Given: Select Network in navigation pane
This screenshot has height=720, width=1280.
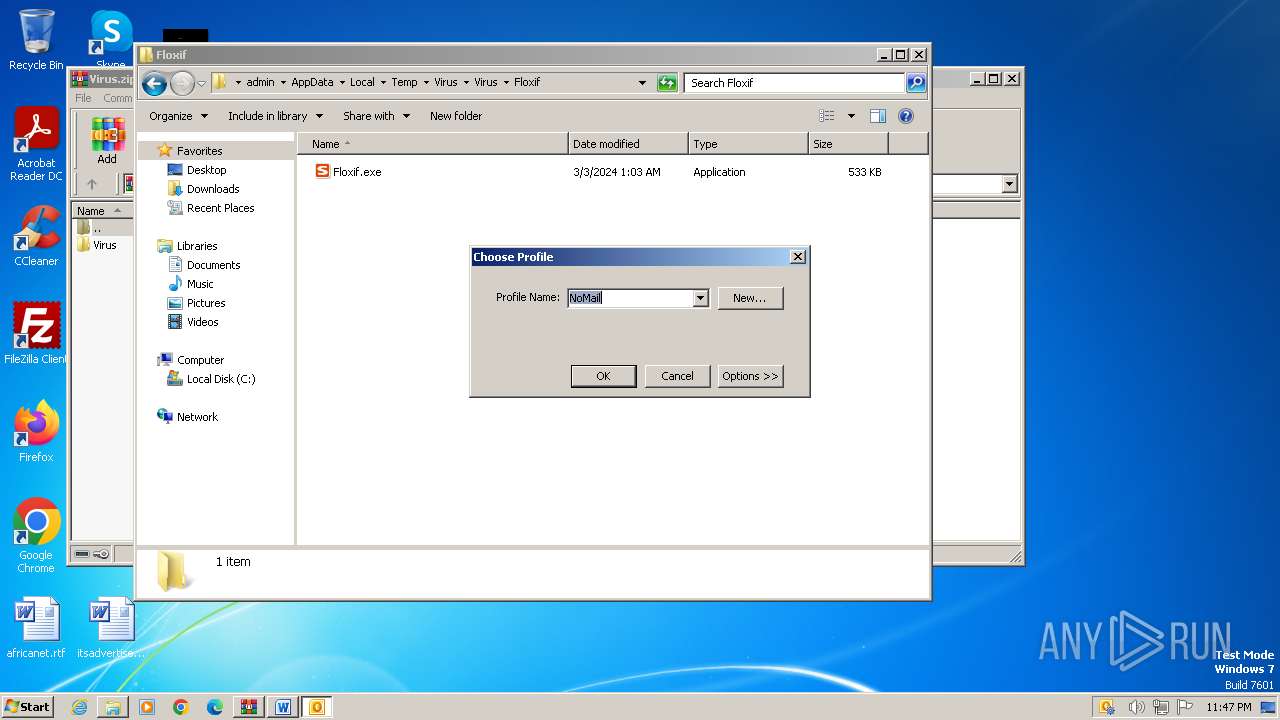Looking at the screenshot, I should coord(197,417).
